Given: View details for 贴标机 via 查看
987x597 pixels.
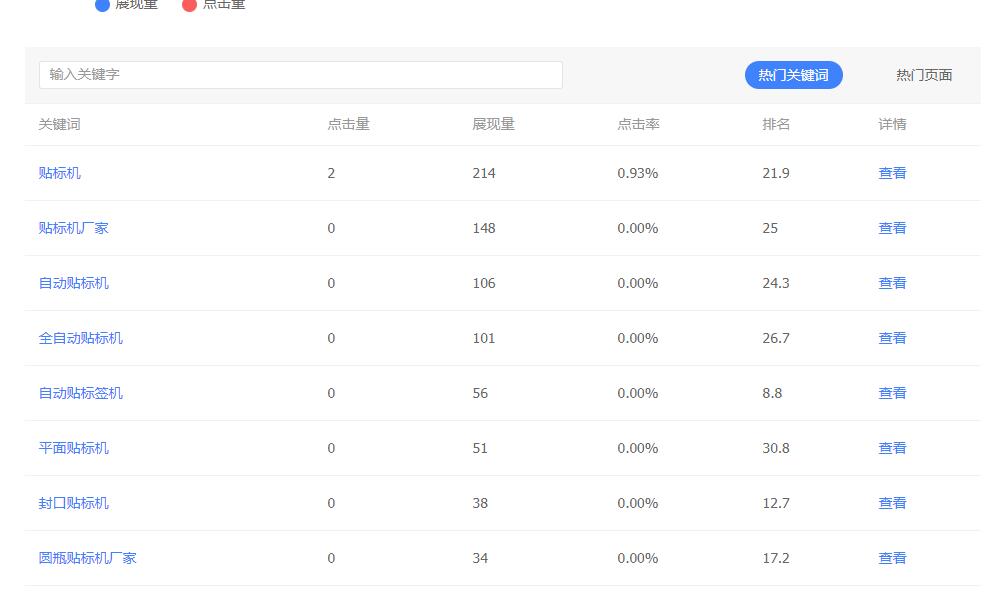Looking at the screenshot, I should coord(891,172).
